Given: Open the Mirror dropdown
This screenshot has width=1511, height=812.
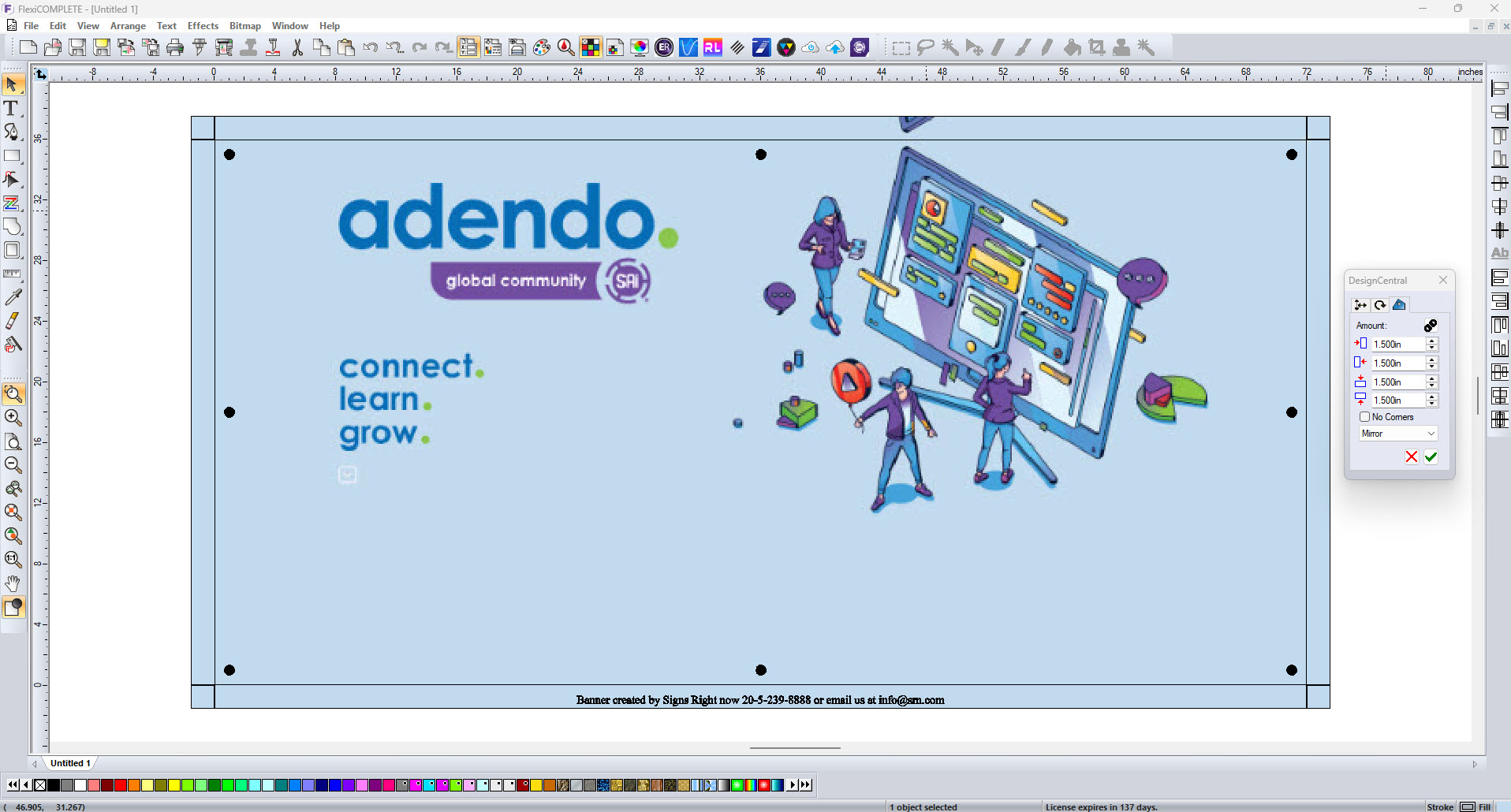Looking at the screenshot, I should tap(1398, 434).
